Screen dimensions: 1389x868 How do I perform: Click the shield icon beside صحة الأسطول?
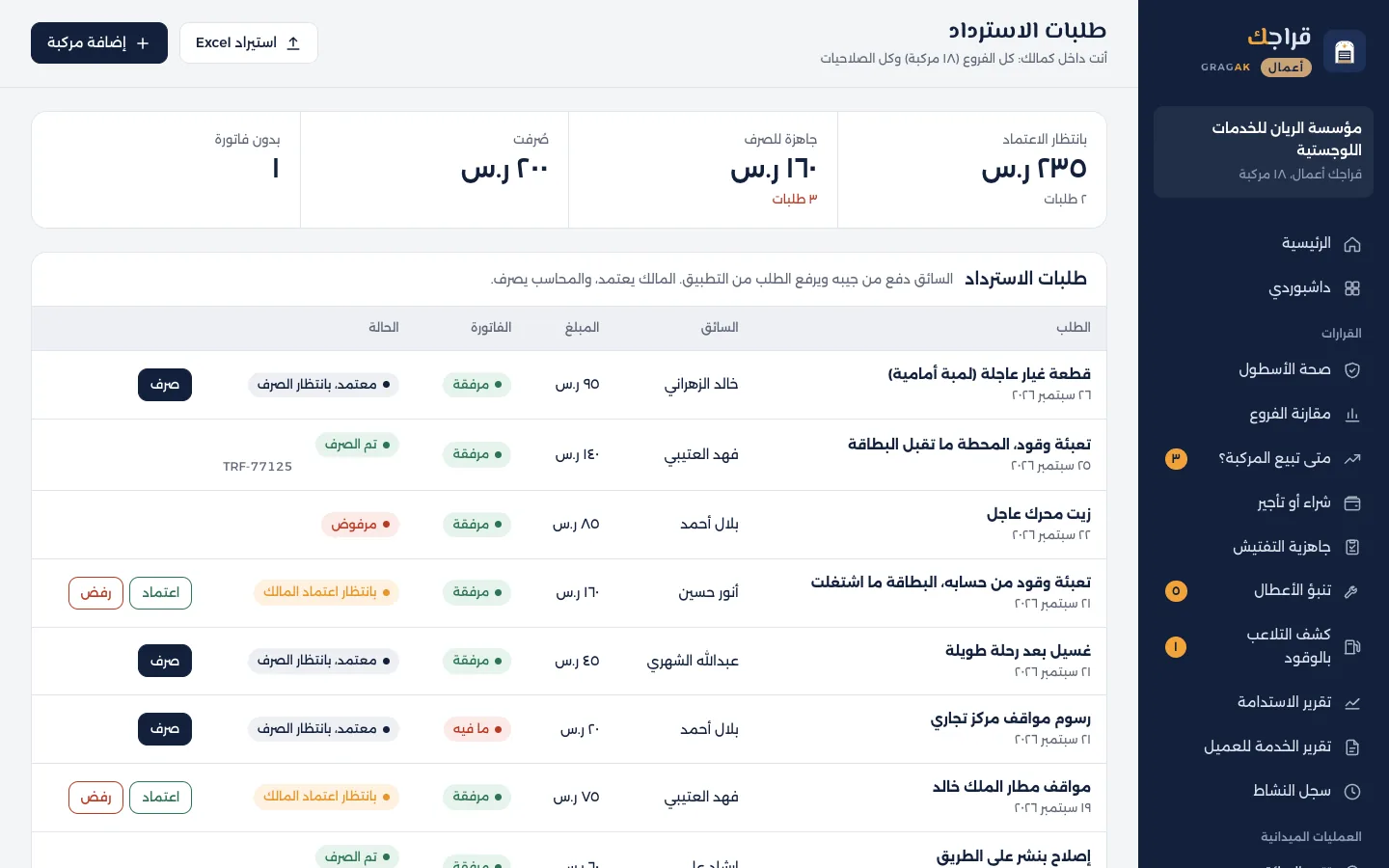[x=1352, y=370]
